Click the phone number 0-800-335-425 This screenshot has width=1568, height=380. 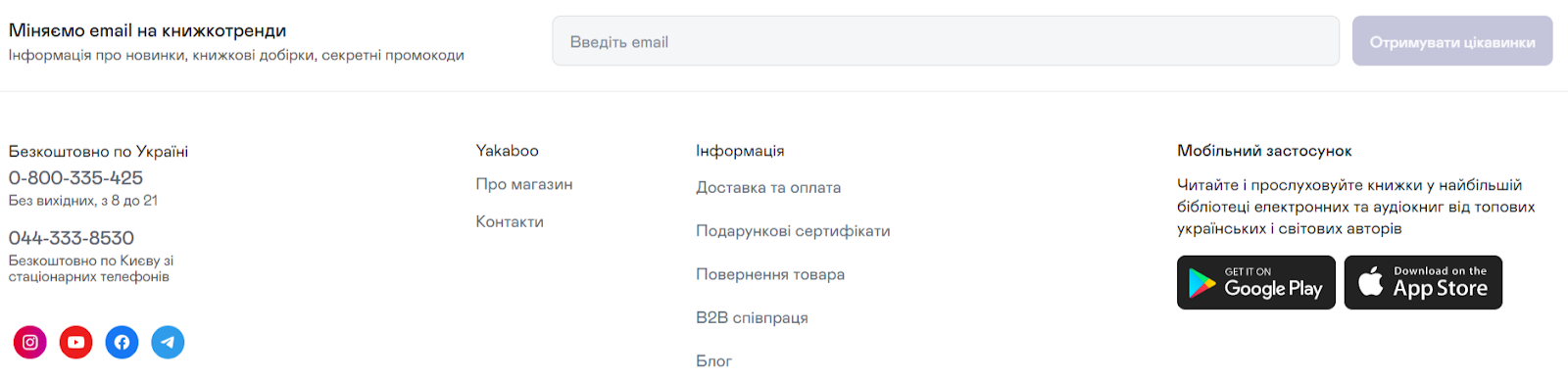pos(75,178)
